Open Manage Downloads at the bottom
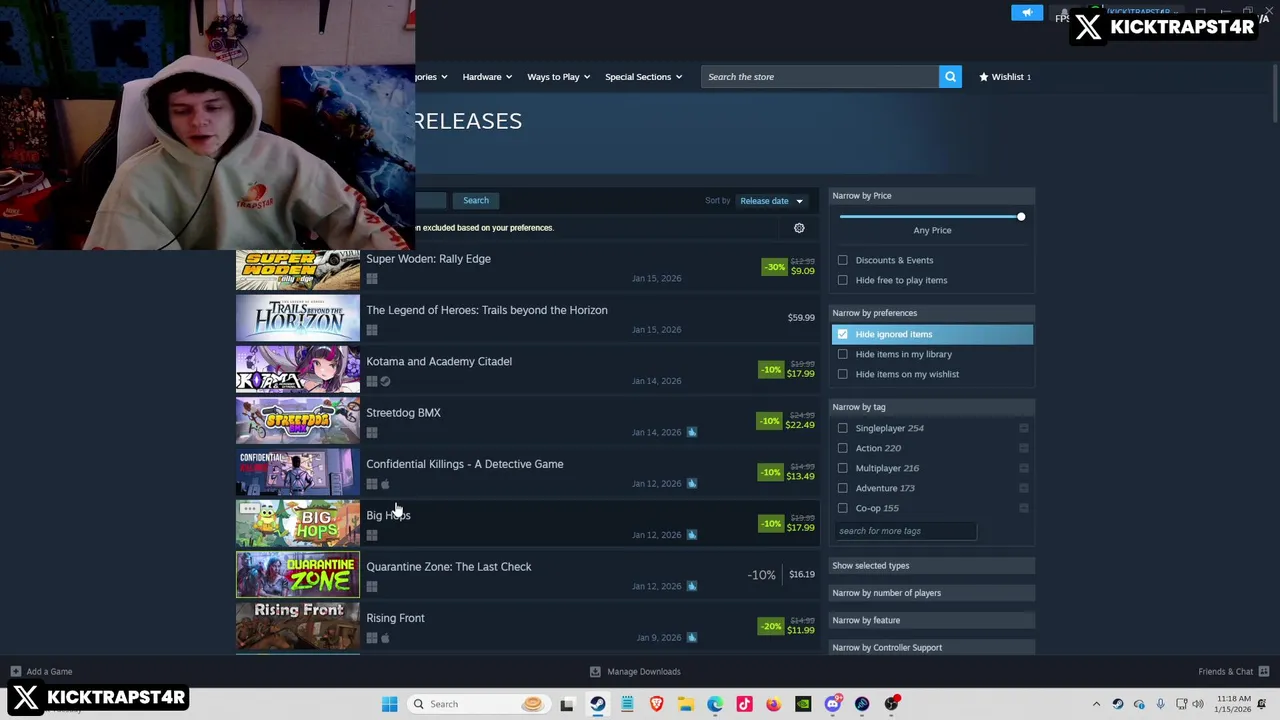This screenshot has height=720, width=1280. [x=635, y=672]
